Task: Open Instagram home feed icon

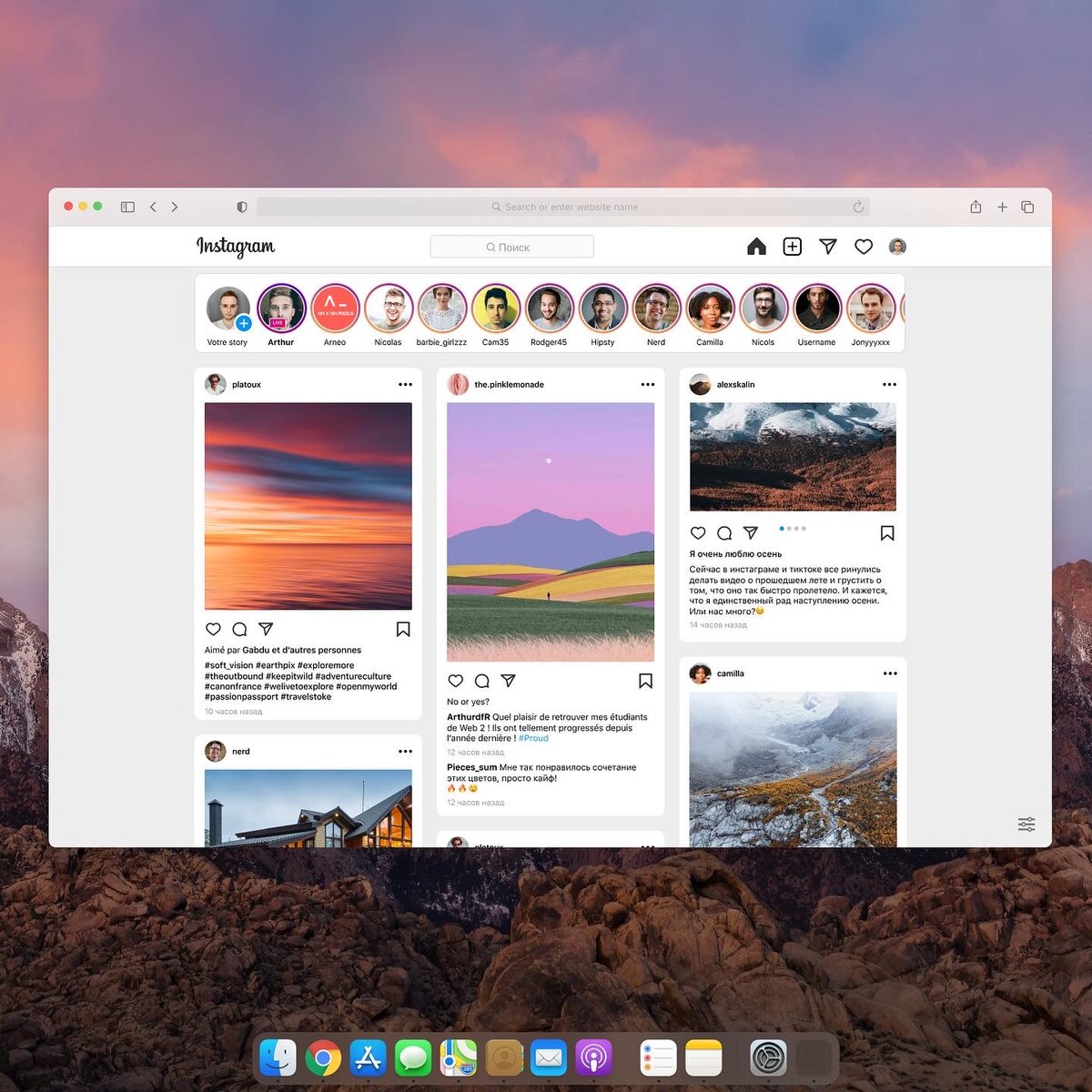Action: 756,247
